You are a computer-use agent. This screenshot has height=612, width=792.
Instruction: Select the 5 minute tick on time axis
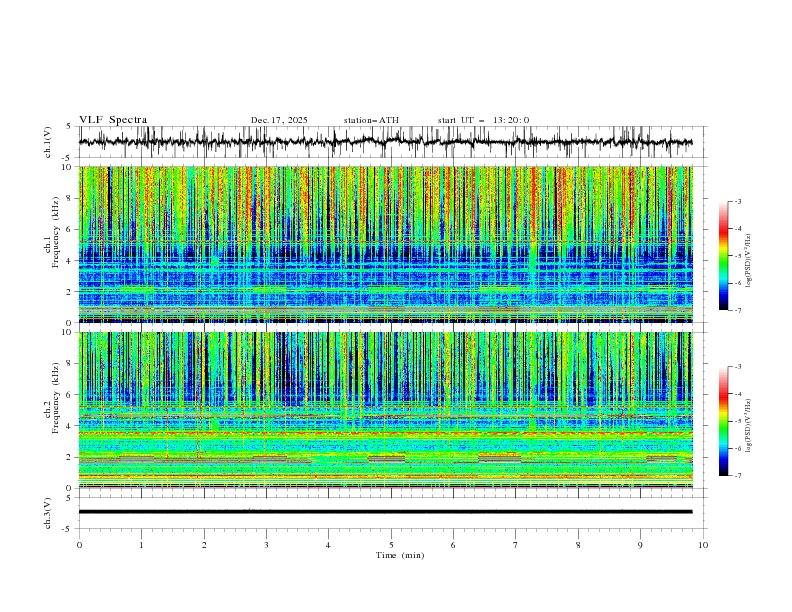click(x=391, y=545)
